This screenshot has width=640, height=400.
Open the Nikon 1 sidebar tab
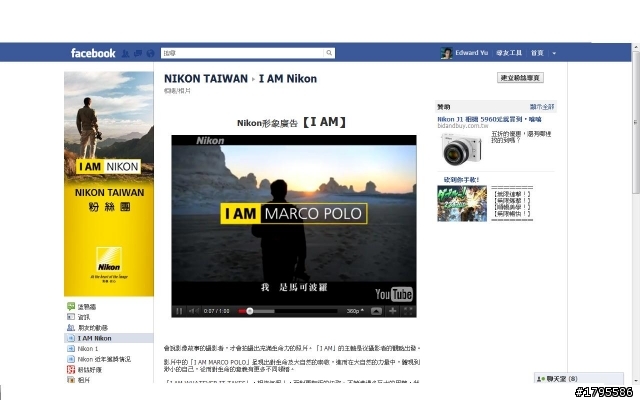[88, 349]
